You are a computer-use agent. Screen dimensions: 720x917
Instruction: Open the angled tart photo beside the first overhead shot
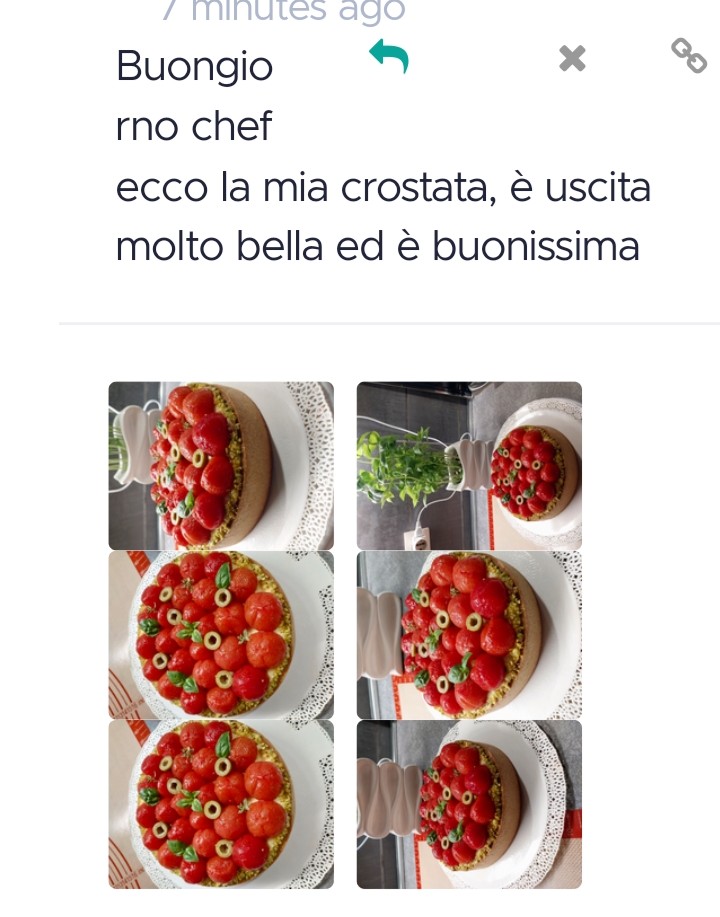click(469, 635)
